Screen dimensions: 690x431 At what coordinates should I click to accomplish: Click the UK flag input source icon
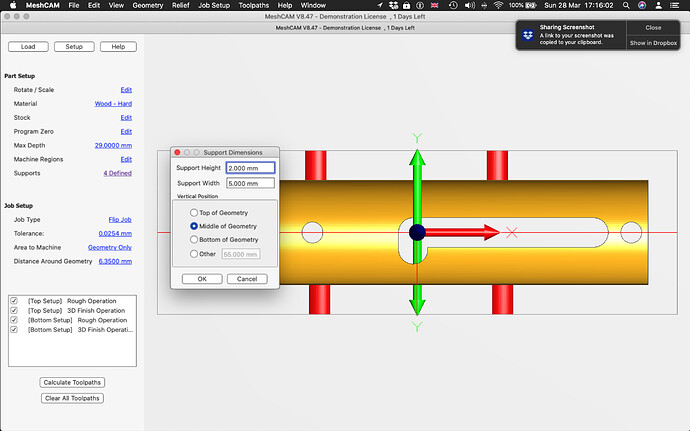(434, 5)
